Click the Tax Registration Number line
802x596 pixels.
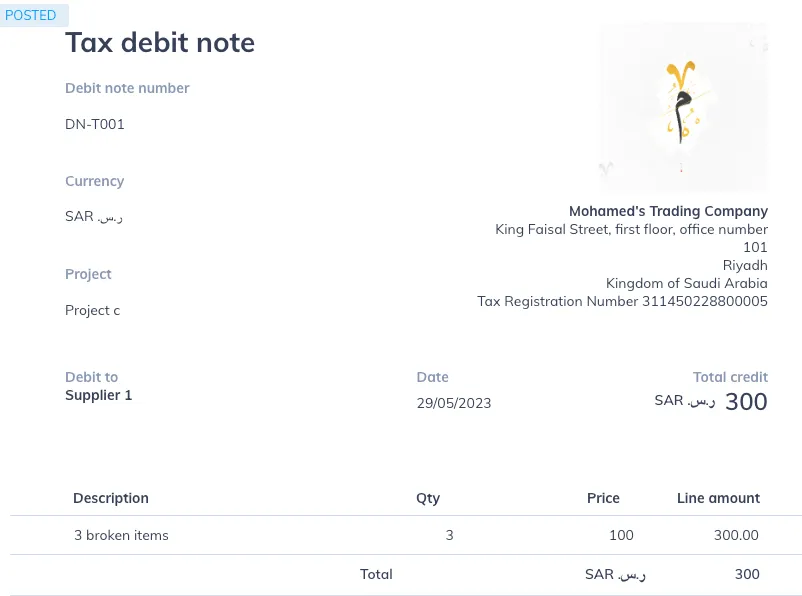click(622, 302)
